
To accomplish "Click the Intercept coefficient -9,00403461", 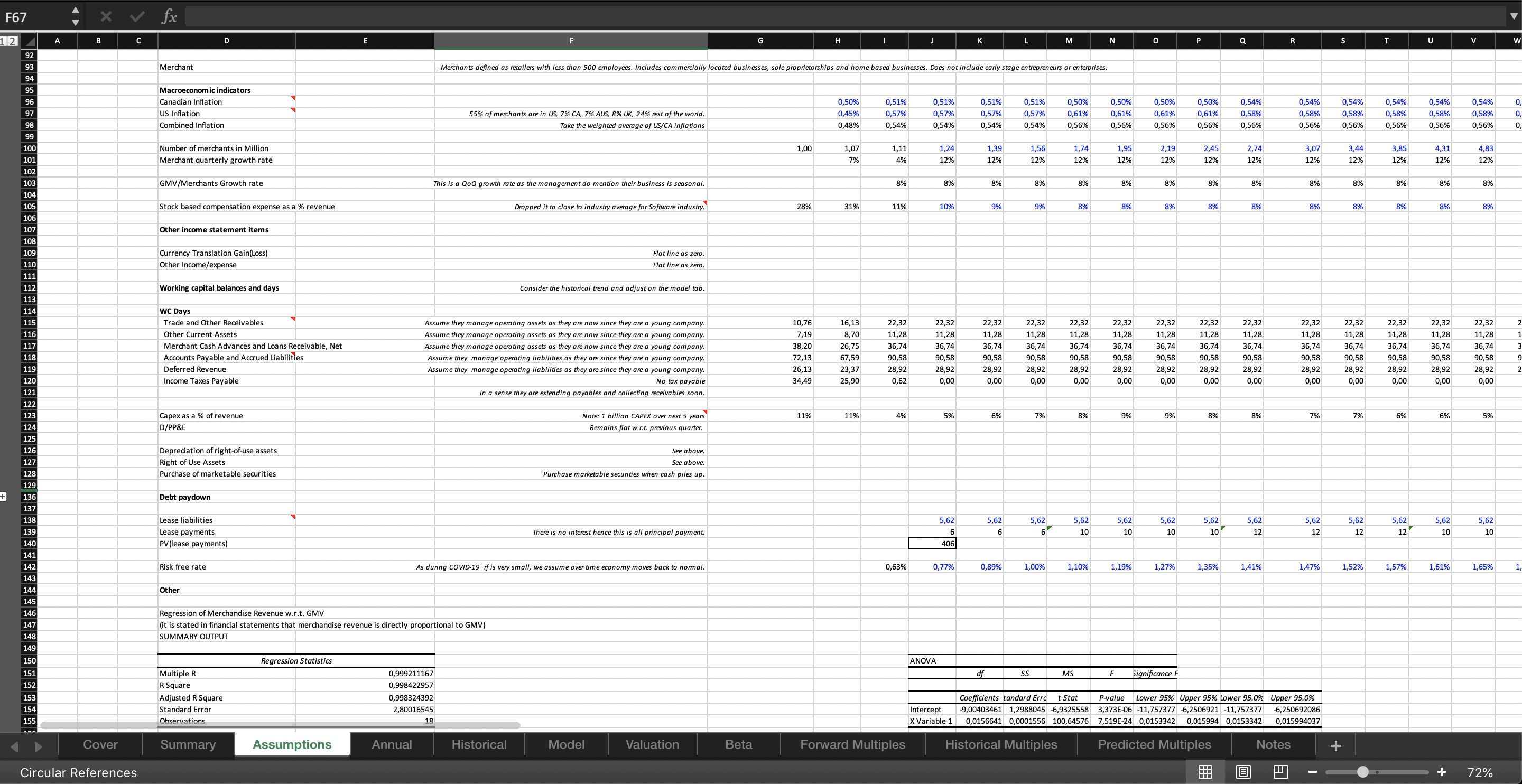I will click(x=980, y=710).
